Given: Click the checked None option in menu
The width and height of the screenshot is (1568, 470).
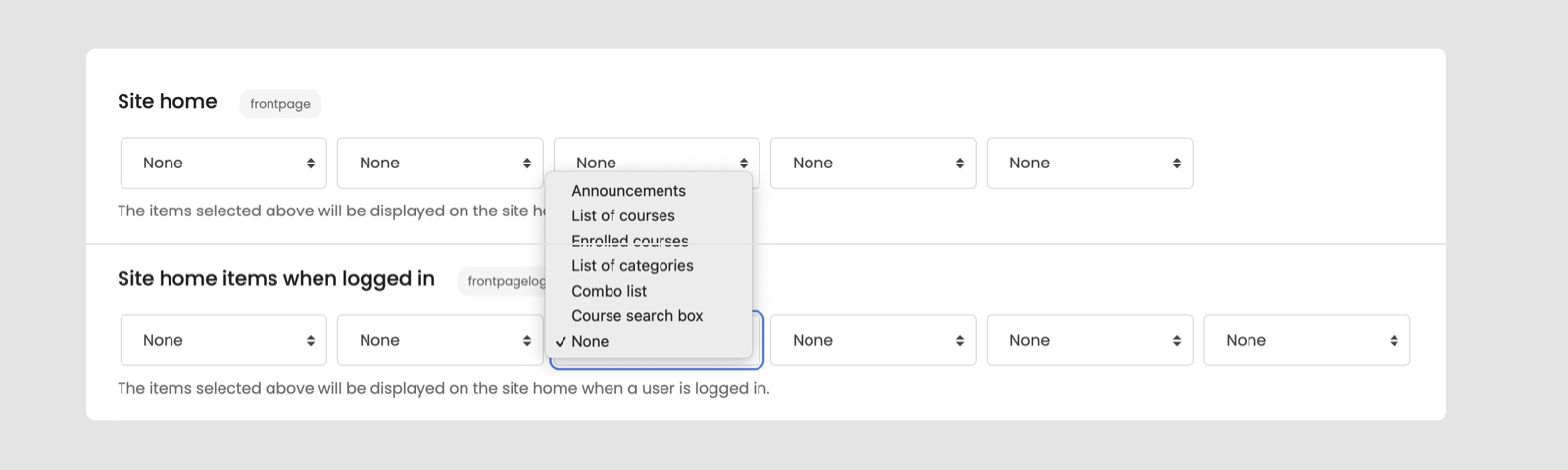Looking at the screenshot, I should point(590,341).
